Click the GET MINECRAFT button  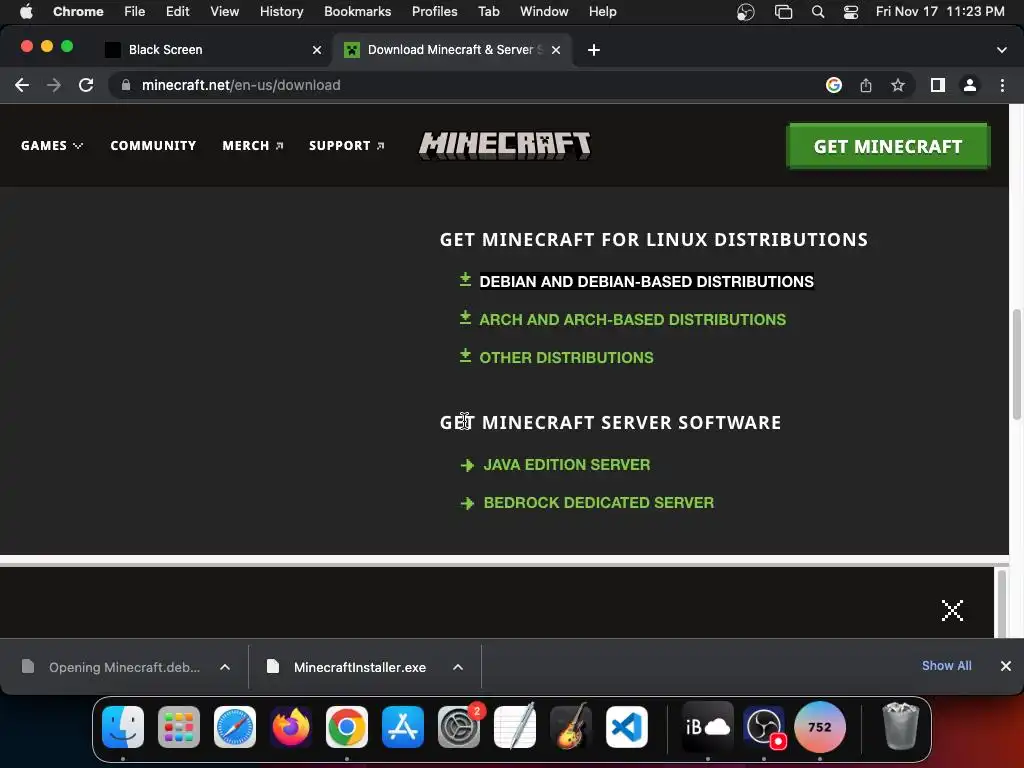pyautogui.click(x=888, y=146)
